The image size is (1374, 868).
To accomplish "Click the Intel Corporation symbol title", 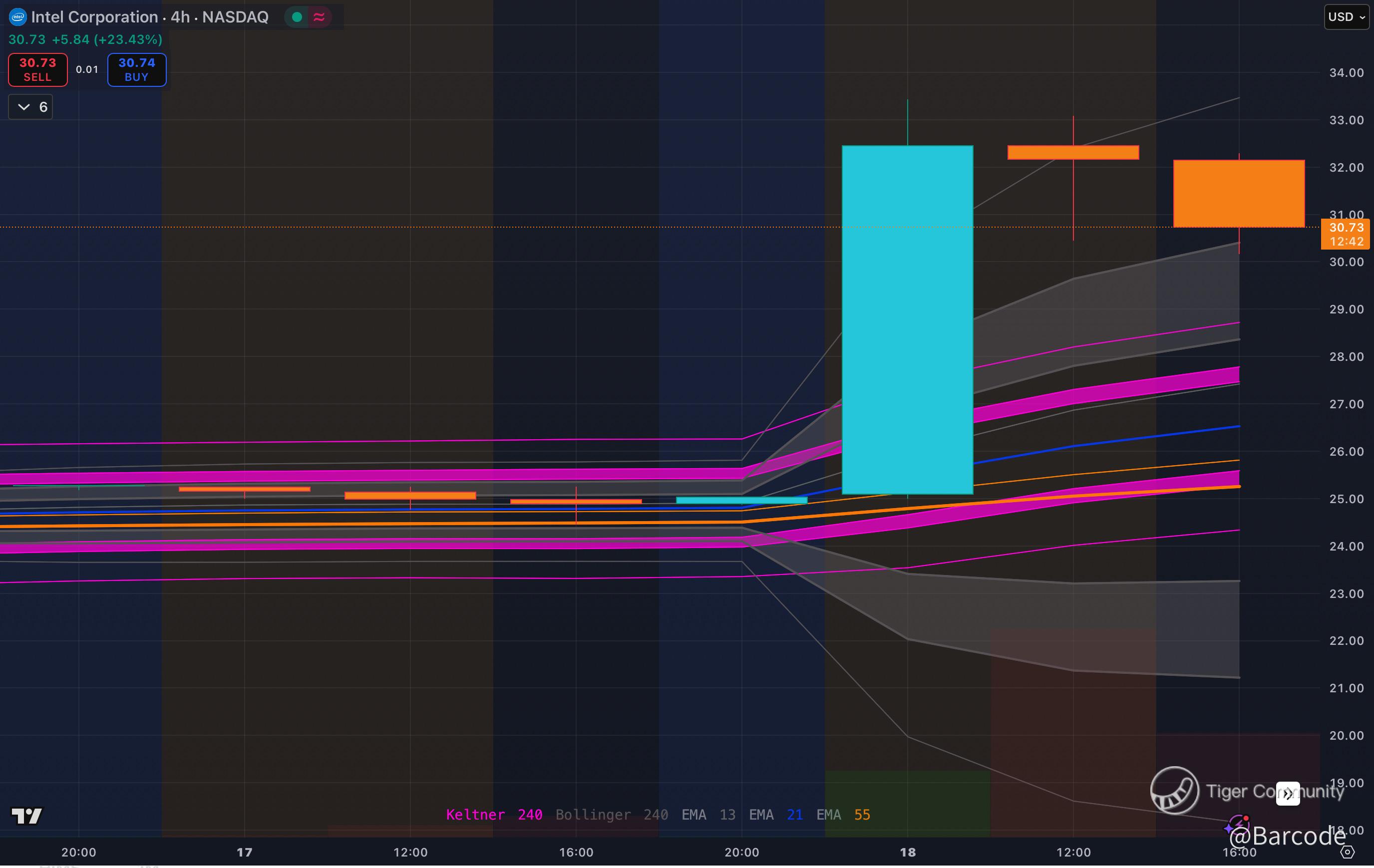I will click(x=94, y=17).
